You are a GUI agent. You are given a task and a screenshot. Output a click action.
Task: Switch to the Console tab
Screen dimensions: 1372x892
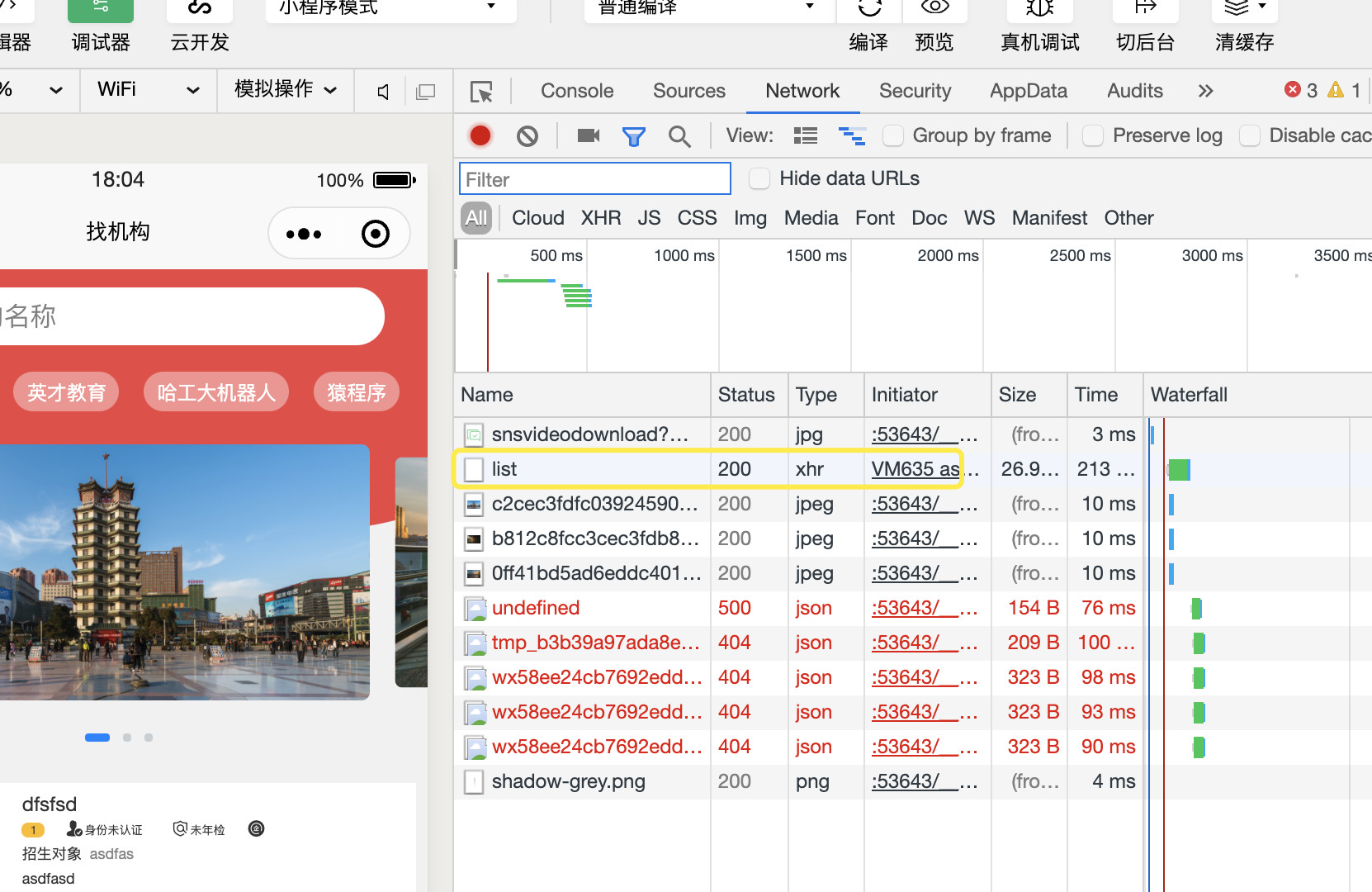point(577,91)
